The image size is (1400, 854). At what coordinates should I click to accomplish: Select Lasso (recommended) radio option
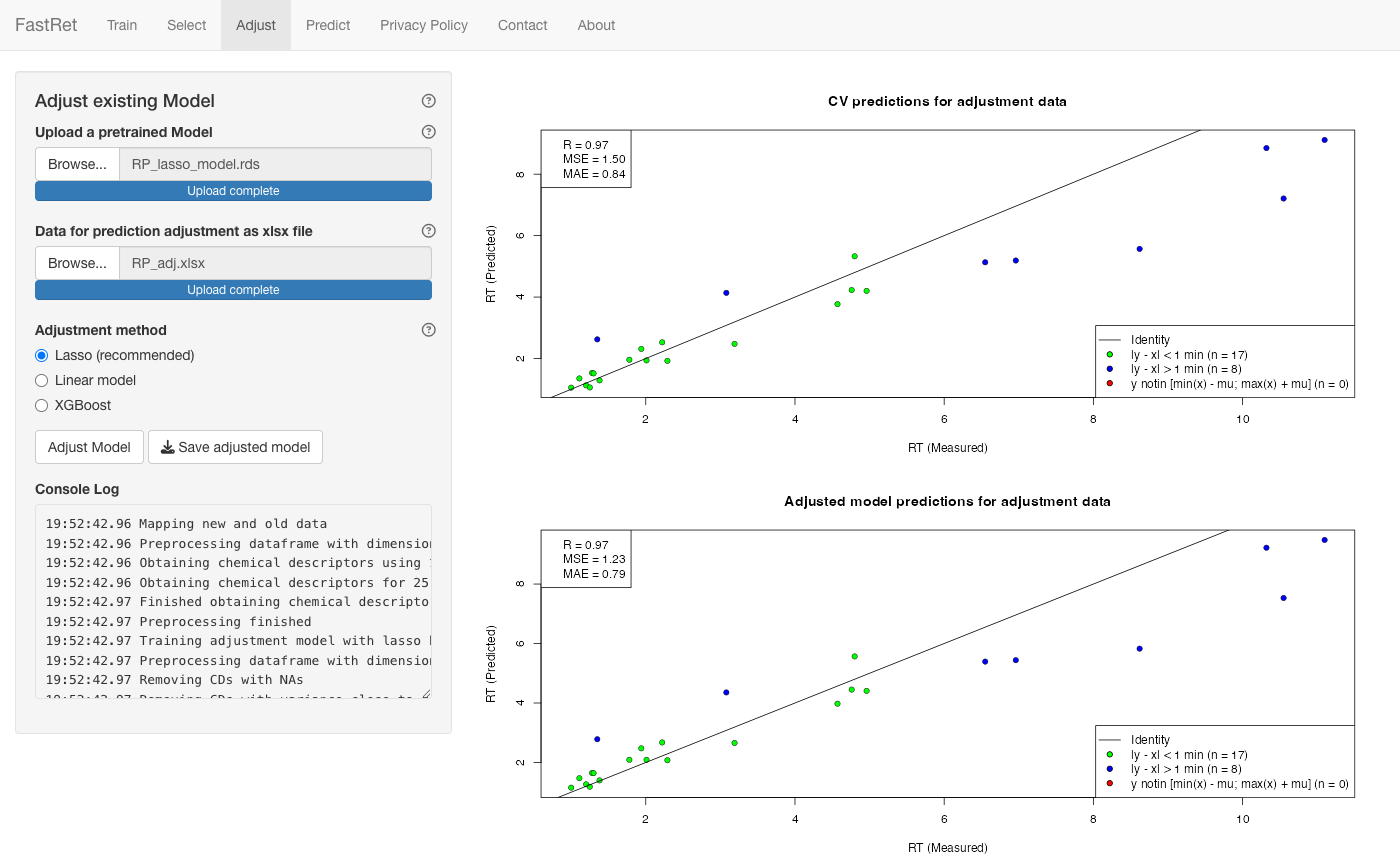(42, 355)
